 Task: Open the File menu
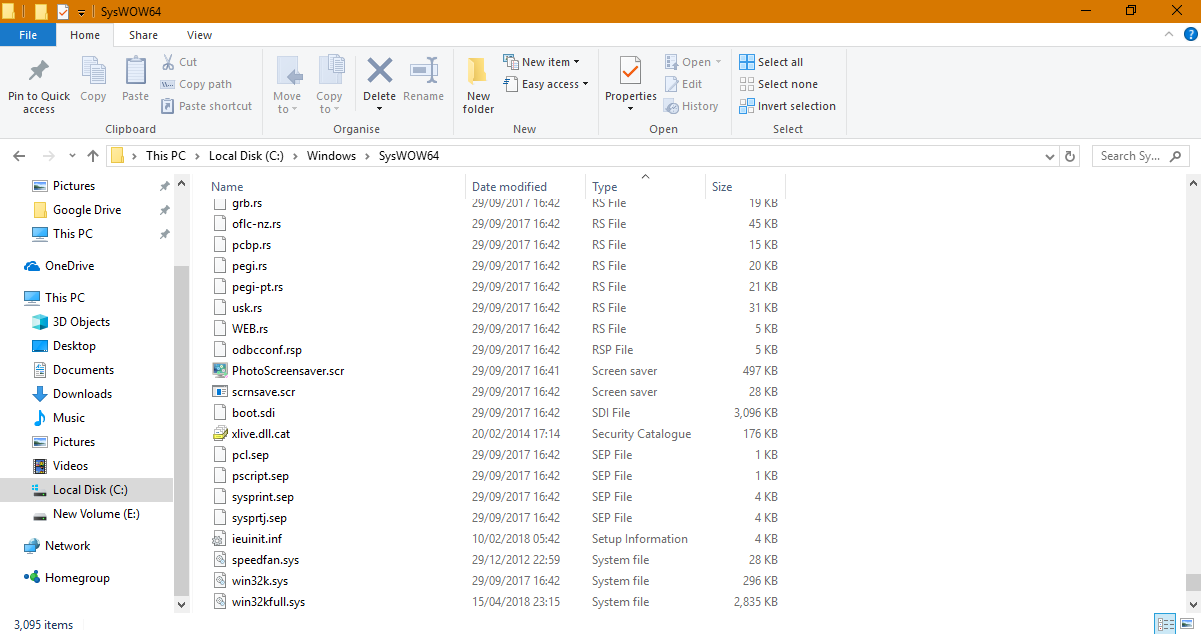click(x=28, y=35)
